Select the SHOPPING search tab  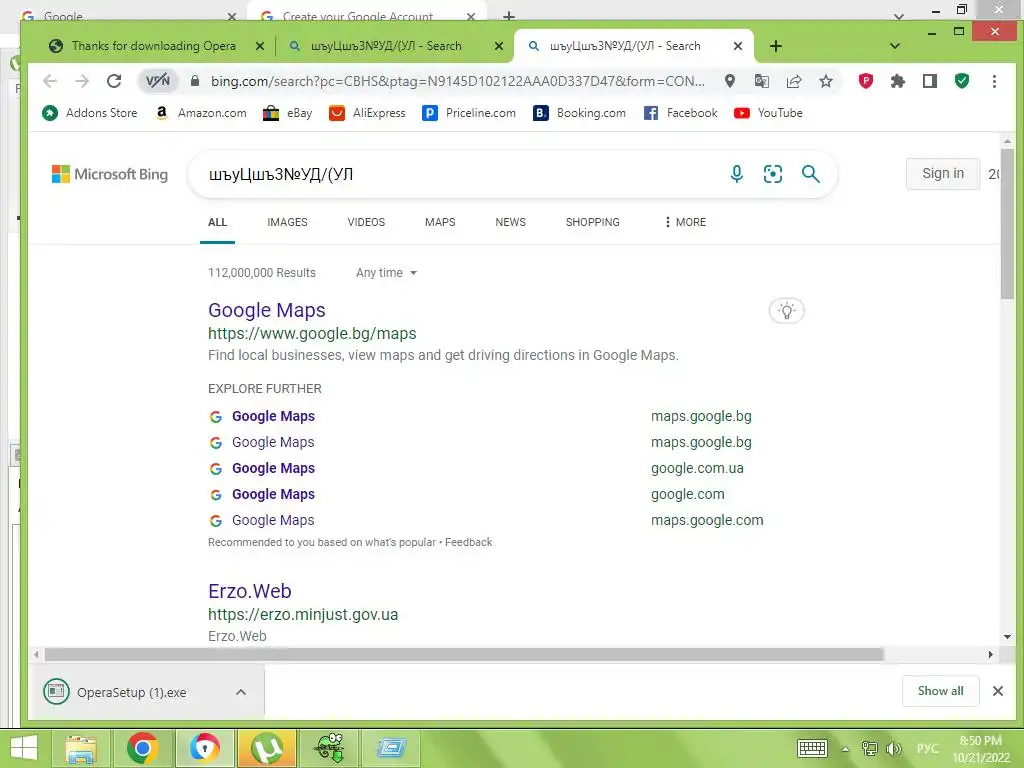(593, 222)
